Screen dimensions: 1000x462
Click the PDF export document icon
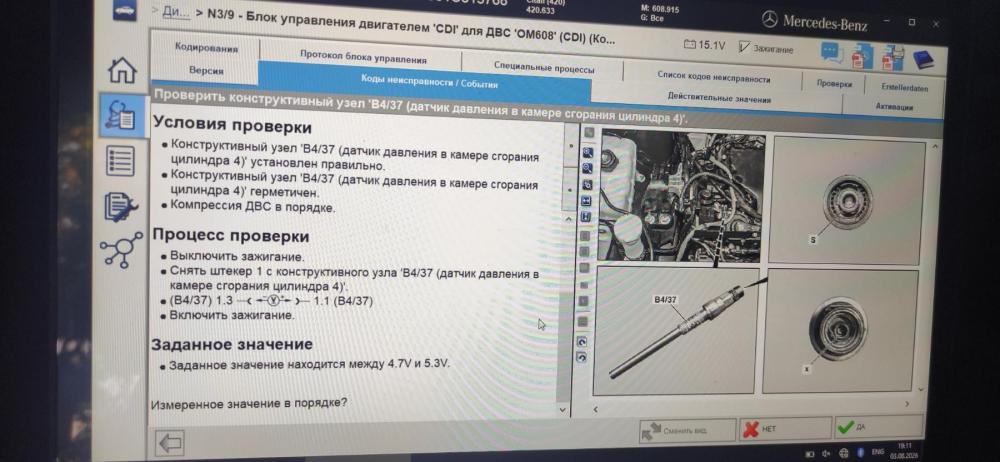coord(862,56)
